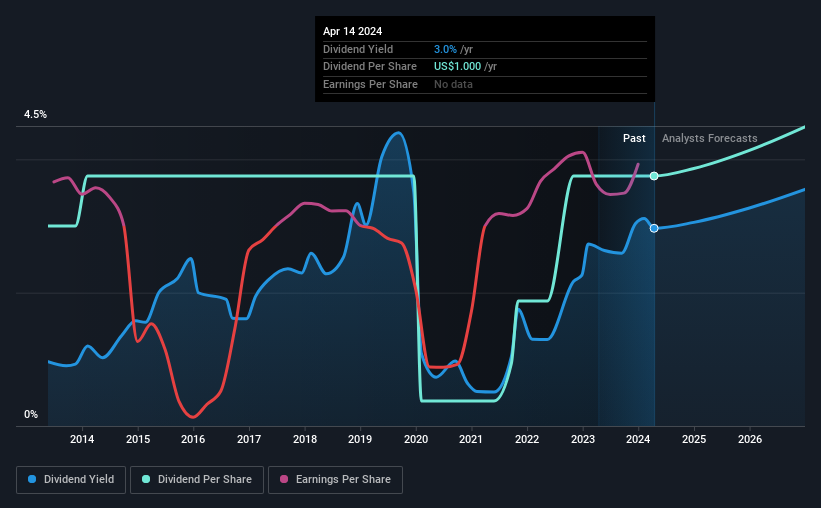This screenshot has height=508, width=821.
Task: Click the 2025 x-axis year label
Action: pyautogui.click(x=694, y=439)
